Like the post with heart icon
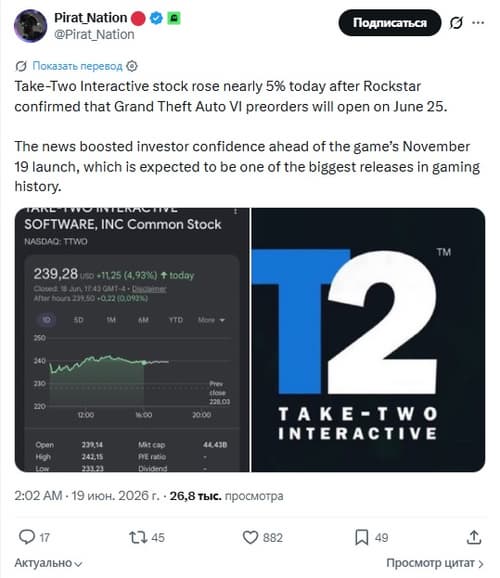Viewport: 500px width, 578px height. 250,537
